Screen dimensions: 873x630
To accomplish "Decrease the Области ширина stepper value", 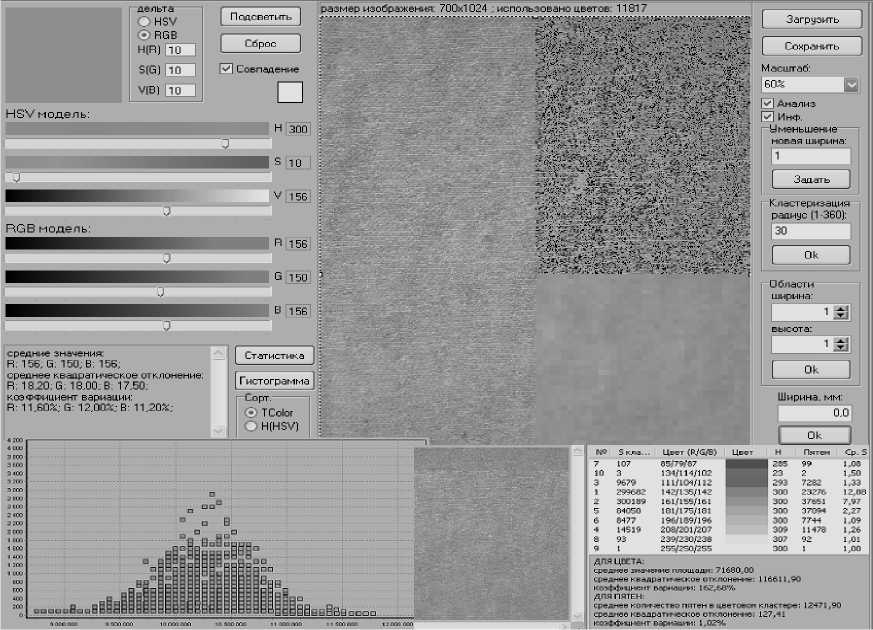I will pos(841,316).
